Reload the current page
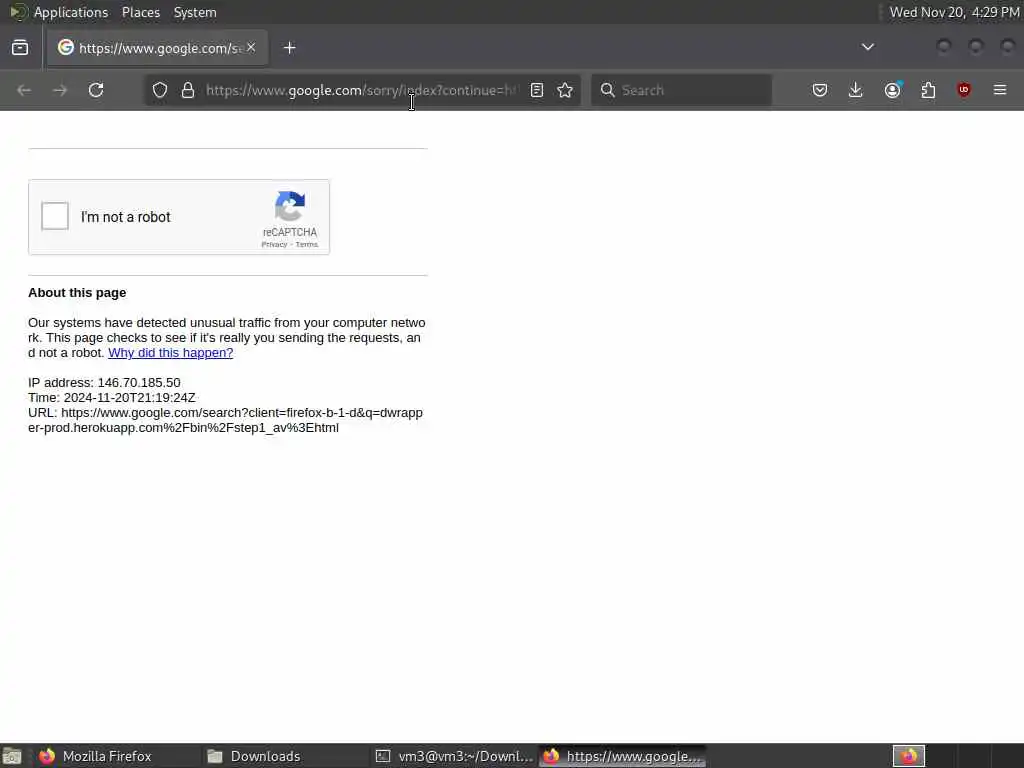The width and height of the screenshot is (1024, 768). tap(96, 90)
